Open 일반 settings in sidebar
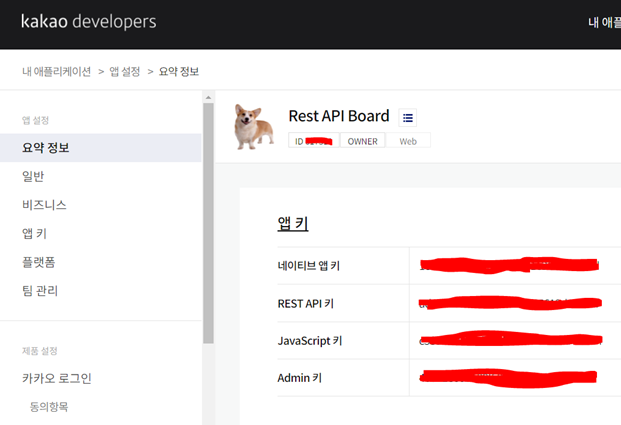Viewport: 621px width, 425px height. pyautogui.click(x=33, y=176)
